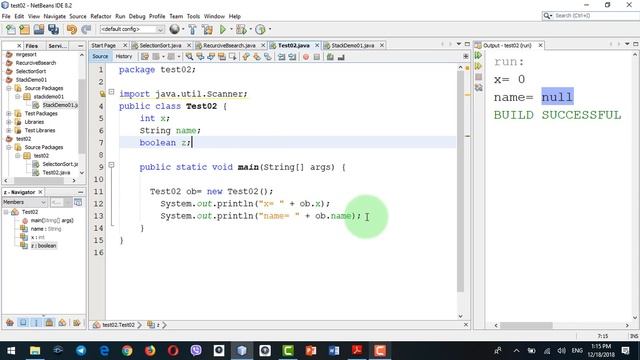Open File Explorer from the taskbar
The height and width of the screenshot is (360, 640).
35,351
